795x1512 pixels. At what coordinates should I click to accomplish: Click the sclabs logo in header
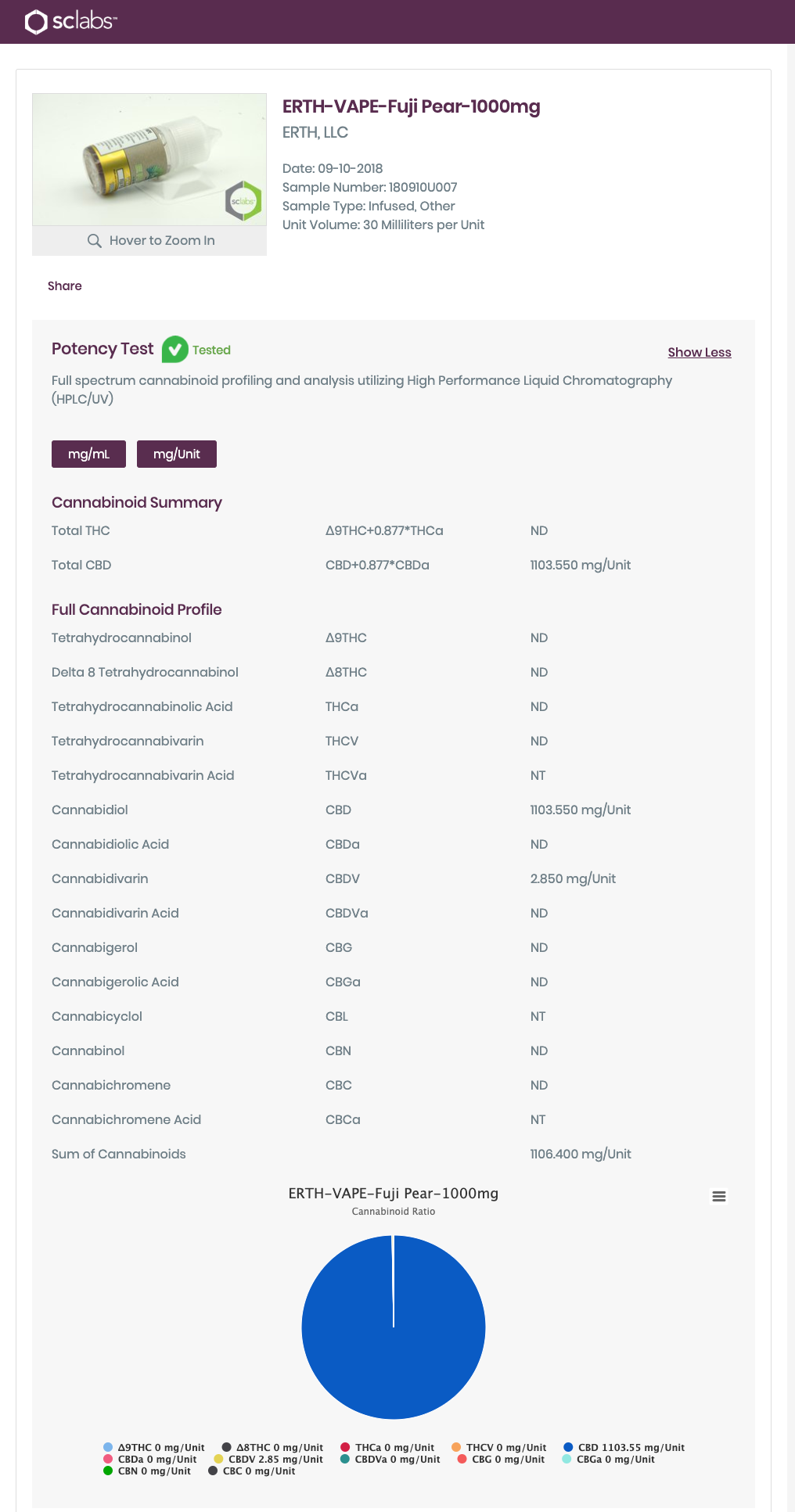pyautogui.click(x=70, y=22)
